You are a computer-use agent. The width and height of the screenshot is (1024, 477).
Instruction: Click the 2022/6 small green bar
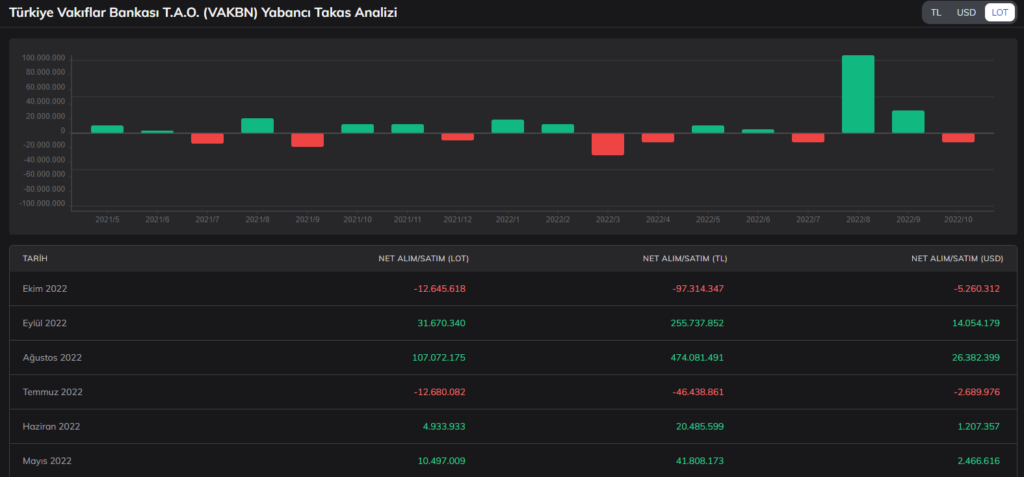(x=758, y=131)
